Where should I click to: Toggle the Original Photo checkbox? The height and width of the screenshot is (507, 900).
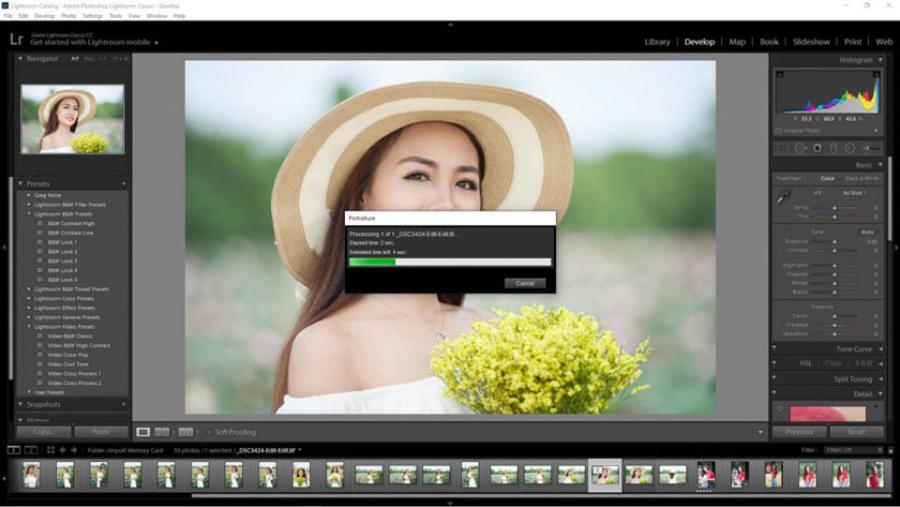tap(778, 130)
